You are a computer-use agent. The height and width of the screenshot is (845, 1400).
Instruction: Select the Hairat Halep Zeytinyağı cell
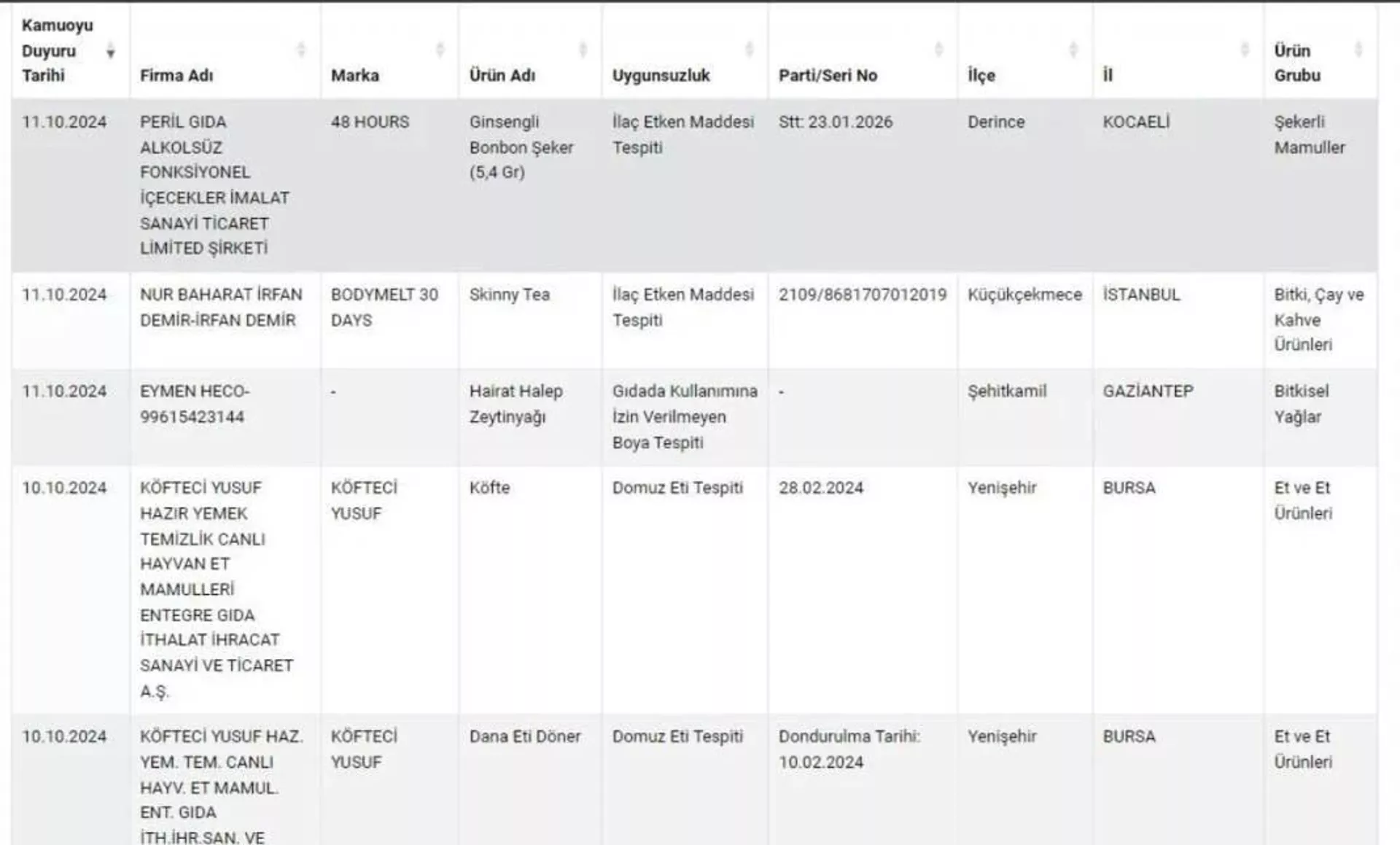click(516, 404)
